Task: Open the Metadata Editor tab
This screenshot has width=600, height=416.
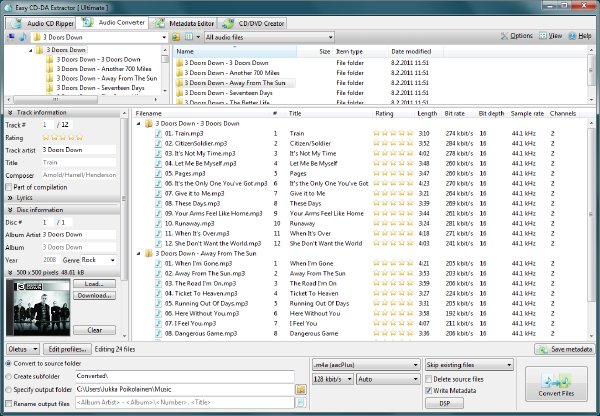Action: point(183,23)
